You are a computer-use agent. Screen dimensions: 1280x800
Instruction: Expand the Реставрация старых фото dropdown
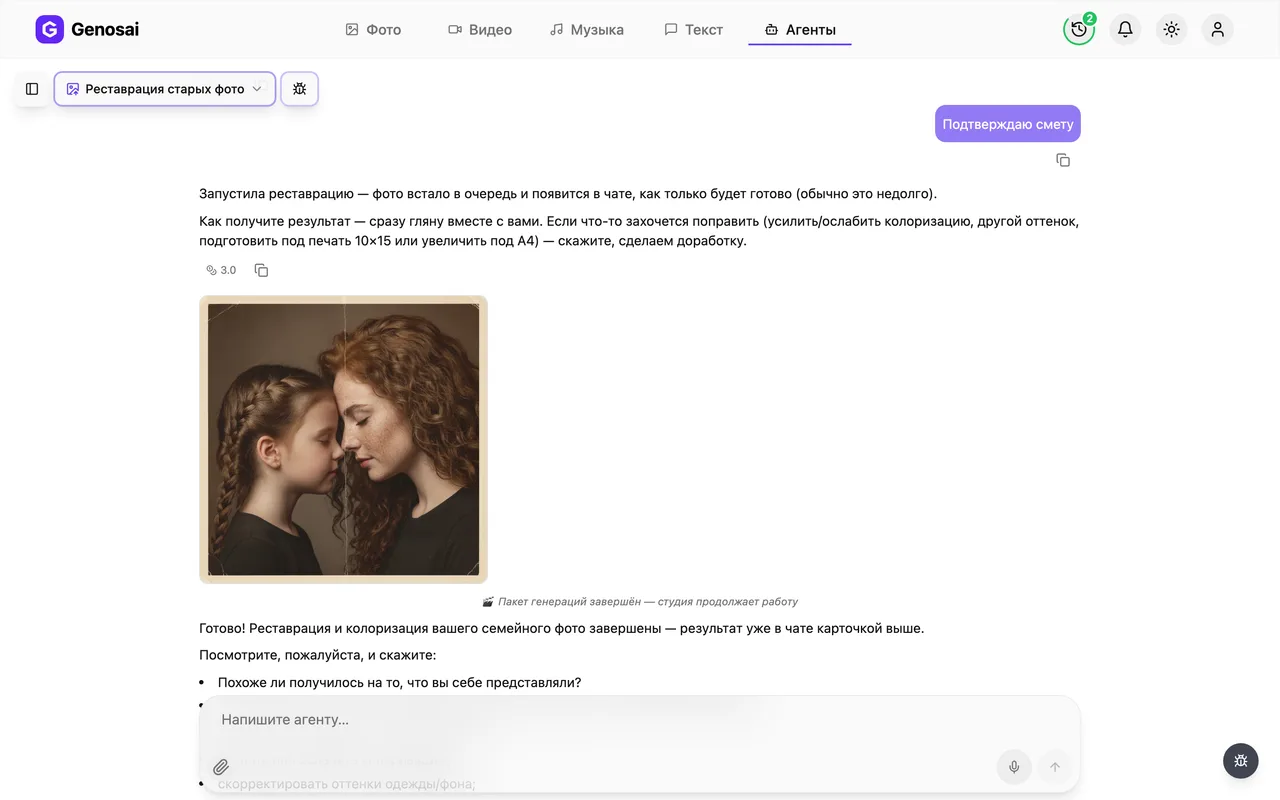click(165, 89)
